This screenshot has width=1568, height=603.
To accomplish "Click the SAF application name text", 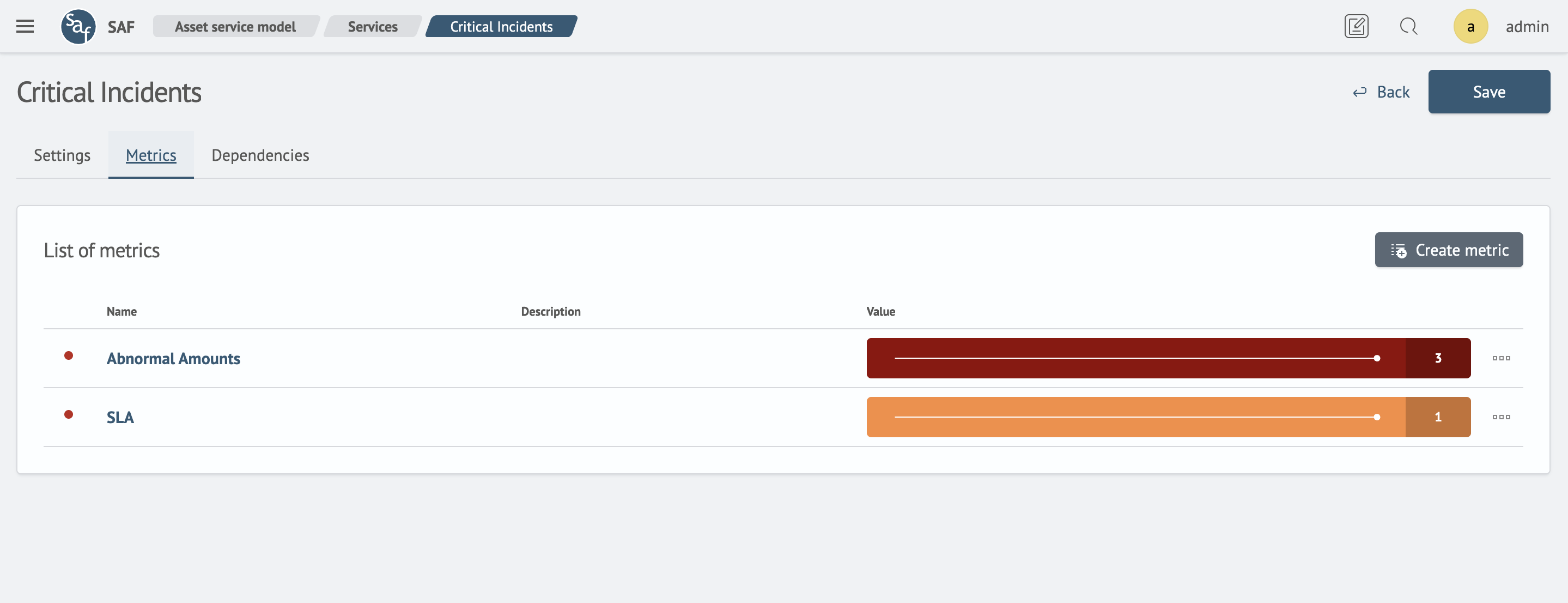I will coord(121,27).
